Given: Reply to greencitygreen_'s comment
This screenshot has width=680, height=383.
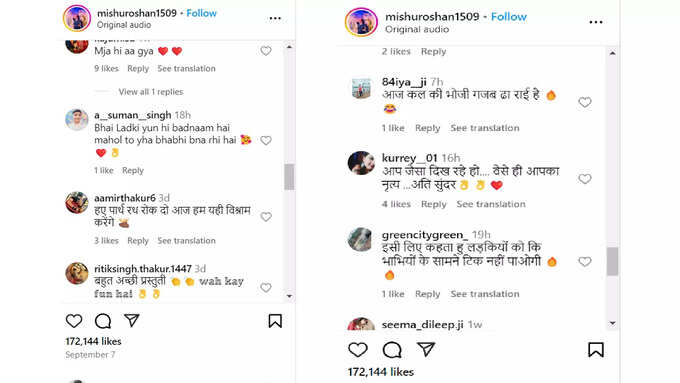Looking at the screenshot, I should (x=428, y=294).
